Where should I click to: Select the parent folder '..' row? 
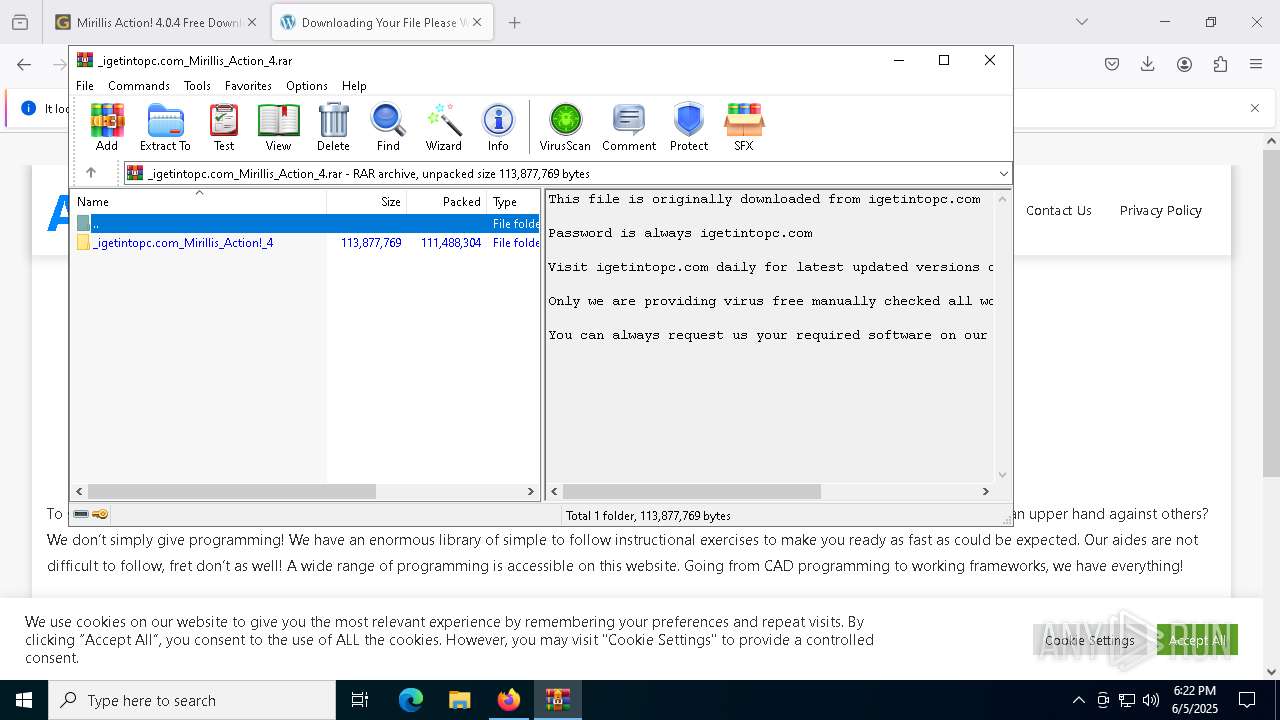click(x=306, y=224)
